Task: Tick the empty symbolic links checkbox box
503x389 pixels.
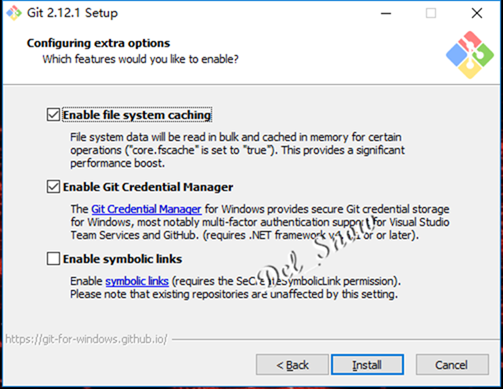Action: click(x=53, y=259)
